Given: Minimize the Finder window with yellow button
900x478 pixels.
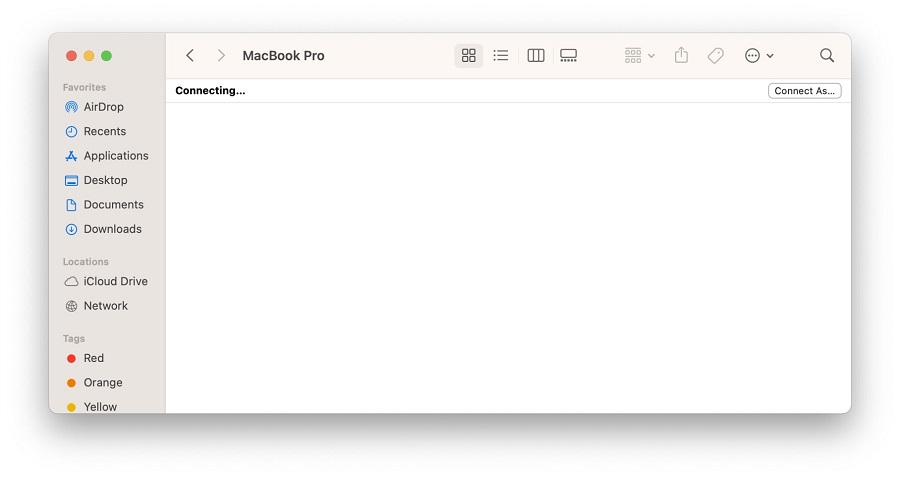Looking at the screenshot, I should (89, 56).
